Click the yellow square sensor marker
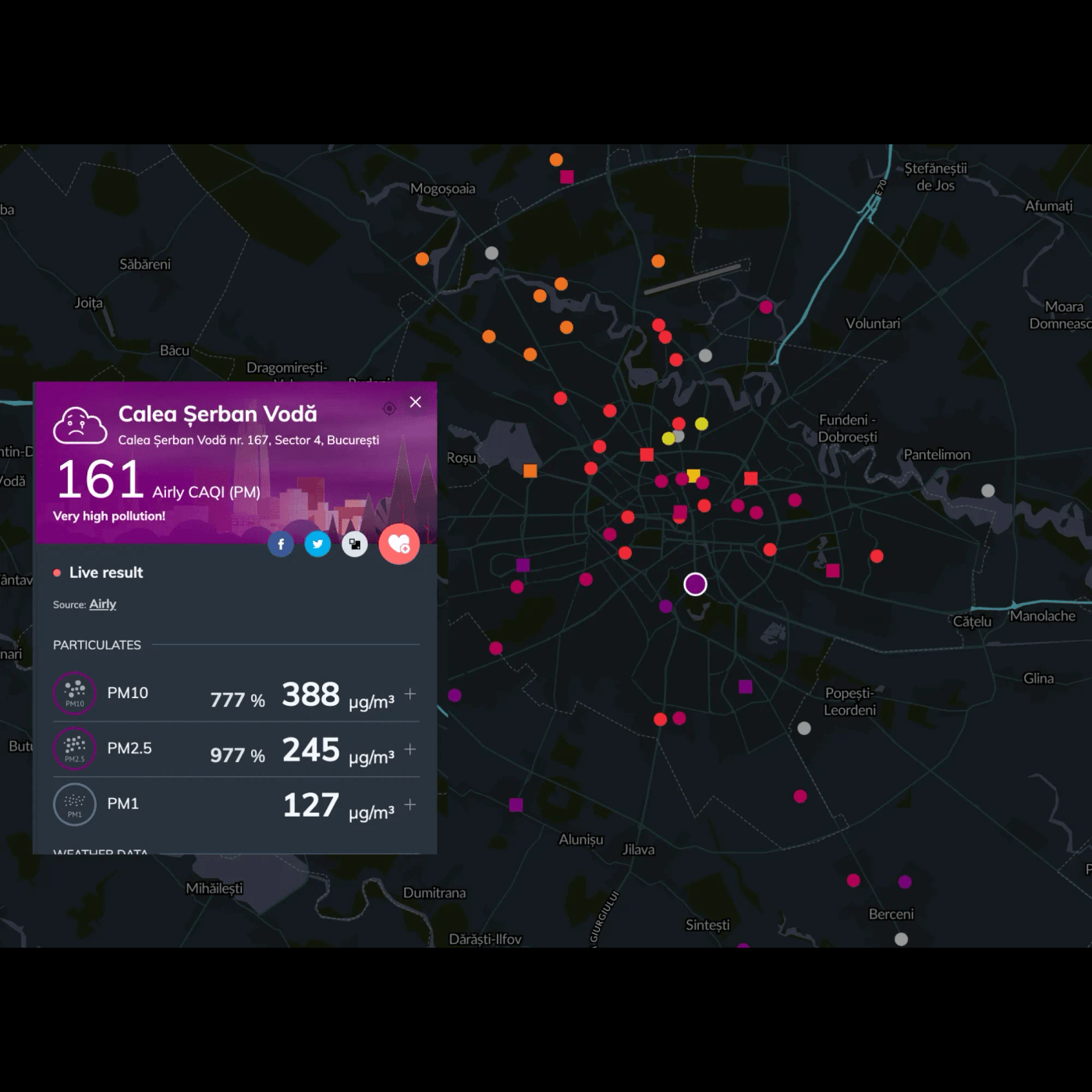The width and height of the screenshot is (1092, 1092). coord(693,475)
